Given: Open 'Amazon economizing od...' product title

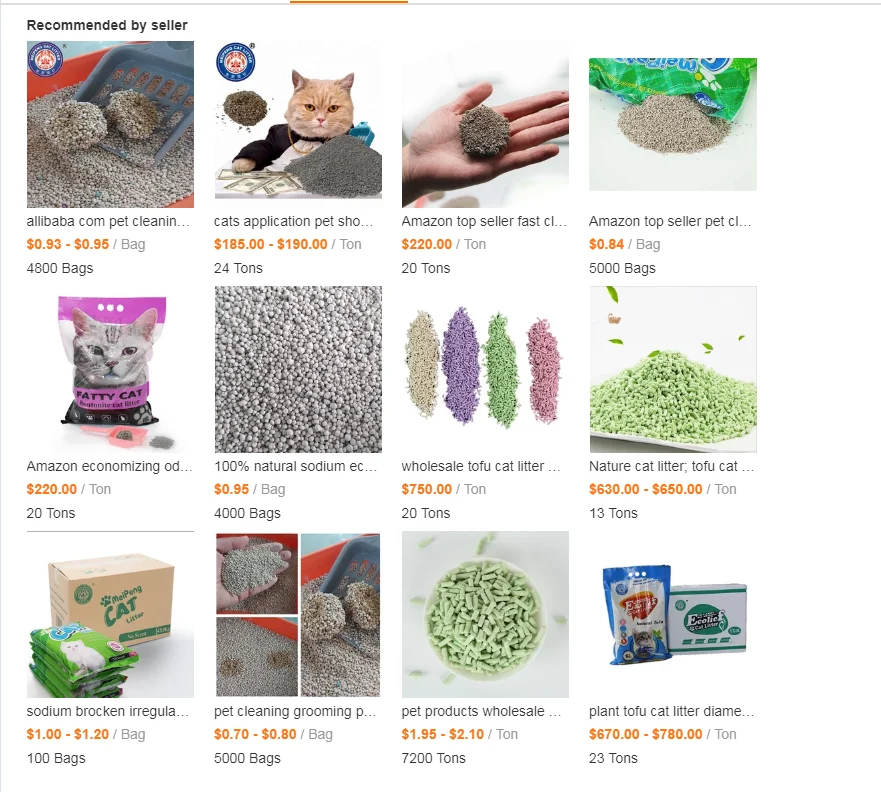Looking at the screenshot, I should click(110, 466).
